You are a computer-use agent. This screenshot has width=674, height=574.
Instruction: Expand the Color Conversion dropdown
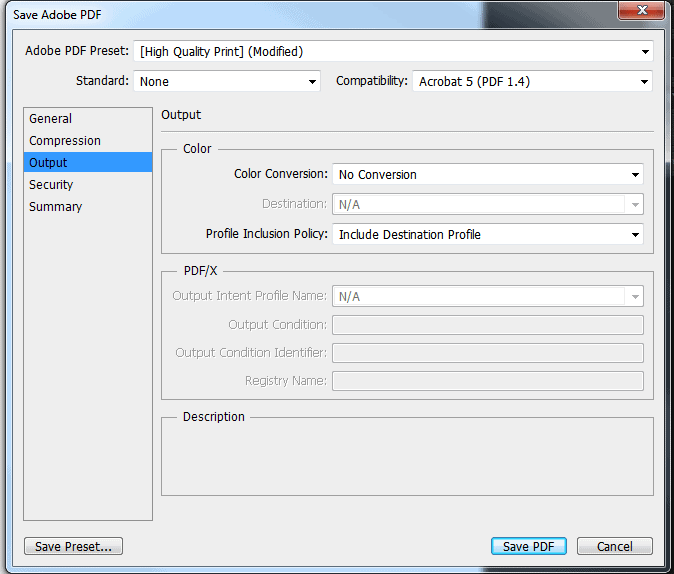tap(487, 174)
